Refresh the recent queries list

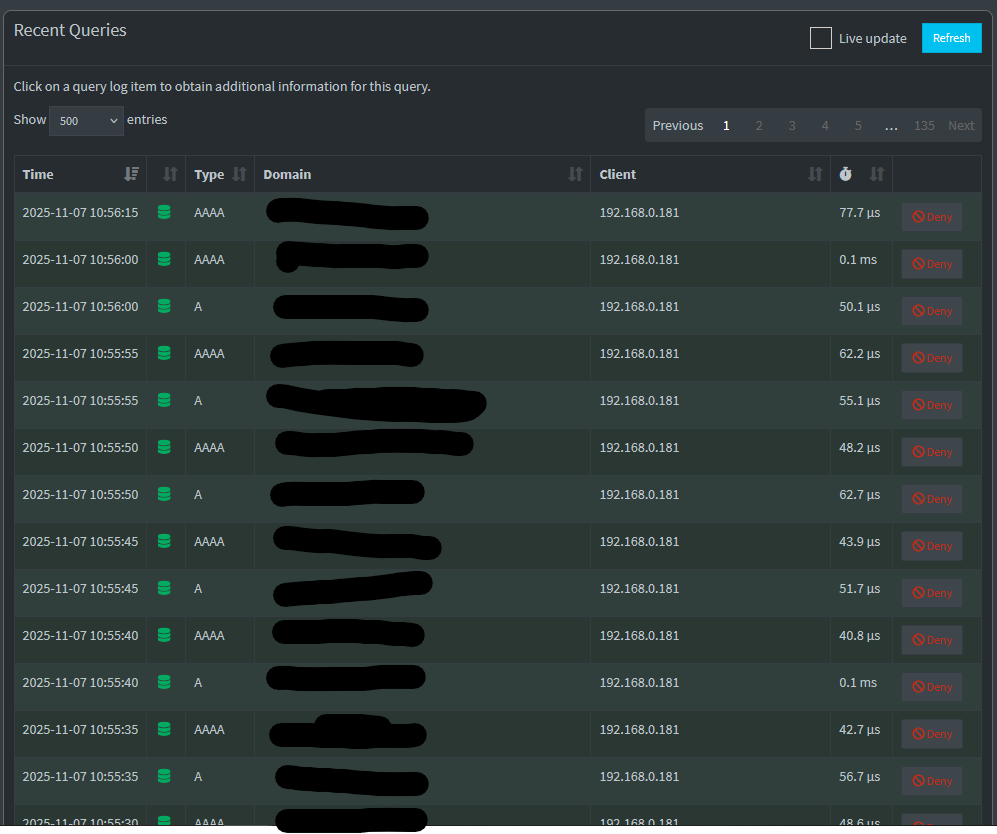[951, 38]
